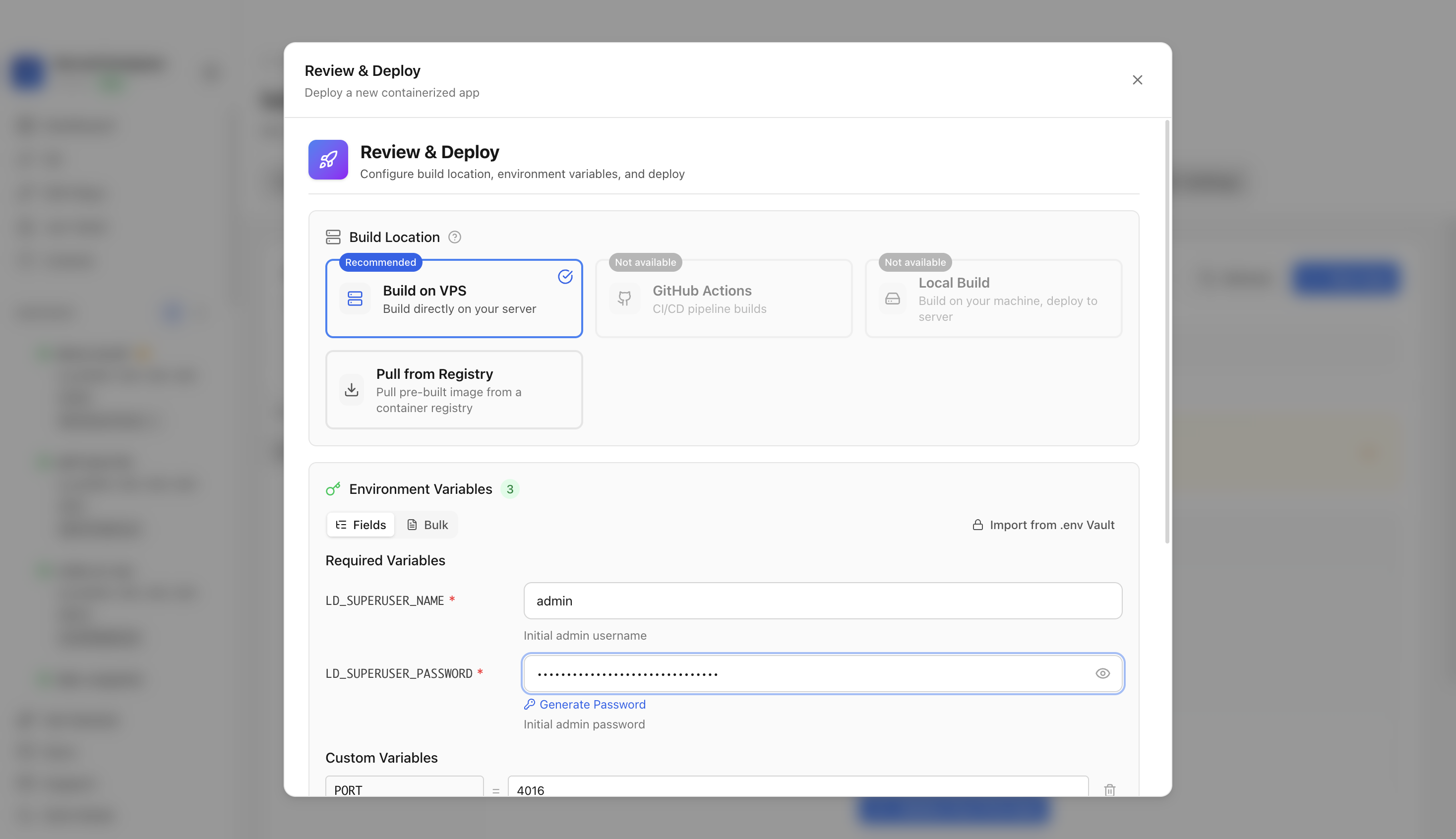Open Import from .env Vault
The height and width of the screenshot is (839, 1456).
[1043, 525]
